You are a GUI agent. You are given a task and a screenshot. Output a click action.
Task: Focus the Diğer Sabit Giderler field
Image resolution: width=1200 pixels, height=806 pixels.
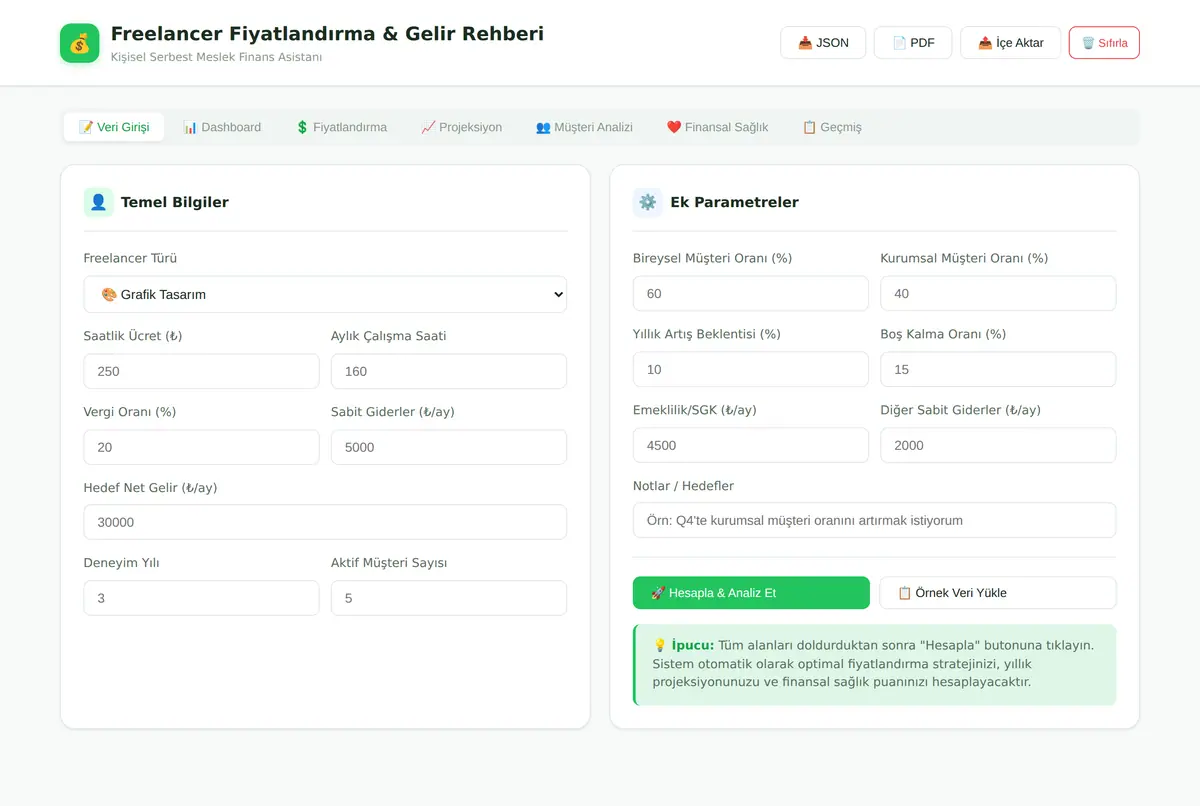tap(998, 445)
